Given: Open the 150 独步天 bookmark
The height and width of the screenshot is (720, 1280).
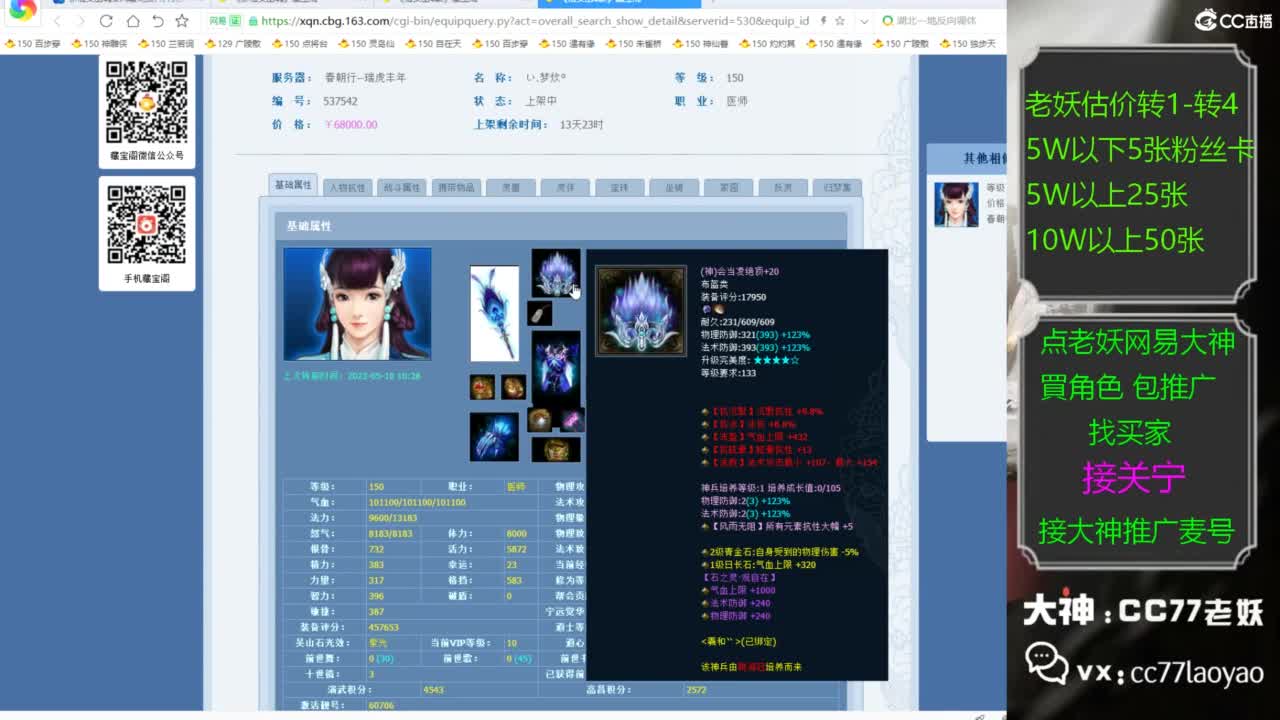Looking at the screenshot, I should pyautogui.click(x=968, y=44).
